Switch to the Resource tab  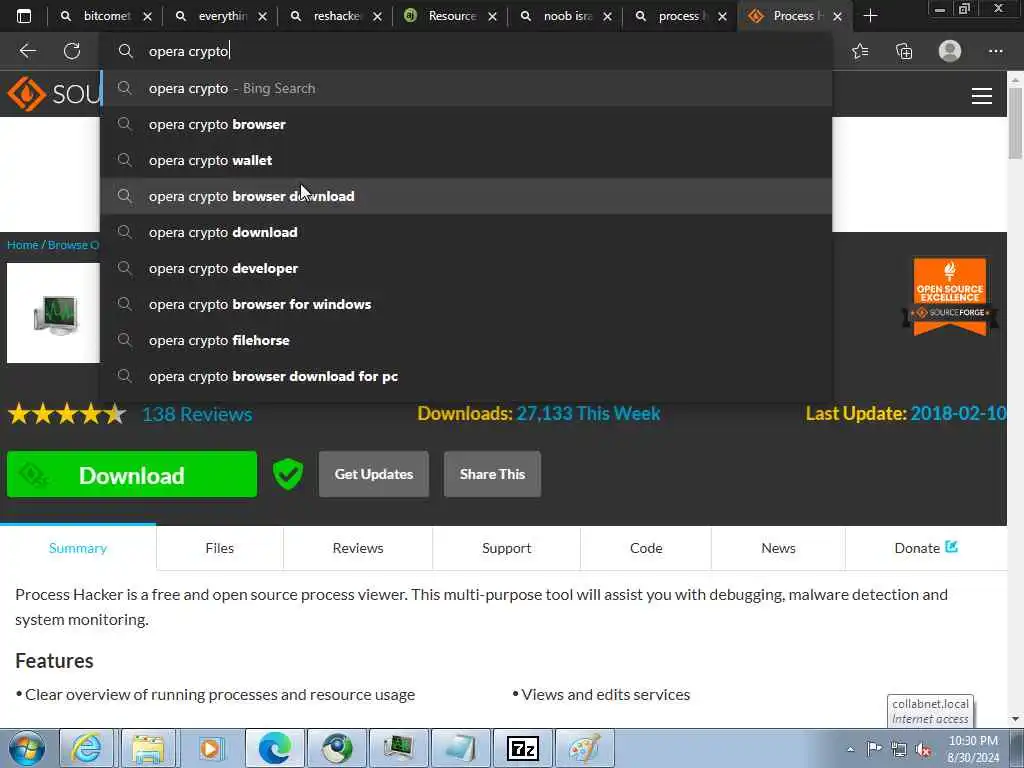[x=443, y=16]
